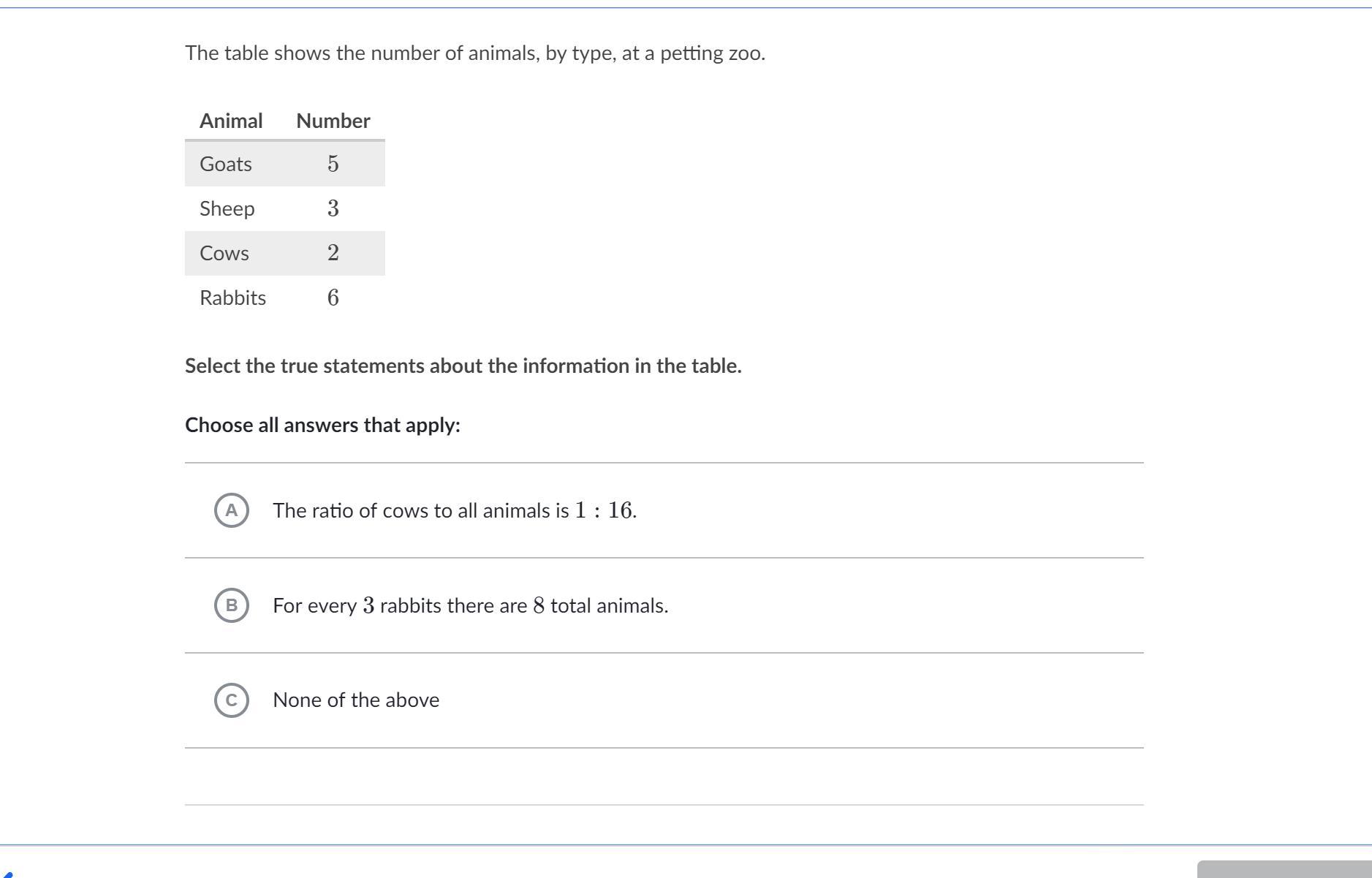
Task: Click the 'Animal' column header
Action: (x=231, y=121)
